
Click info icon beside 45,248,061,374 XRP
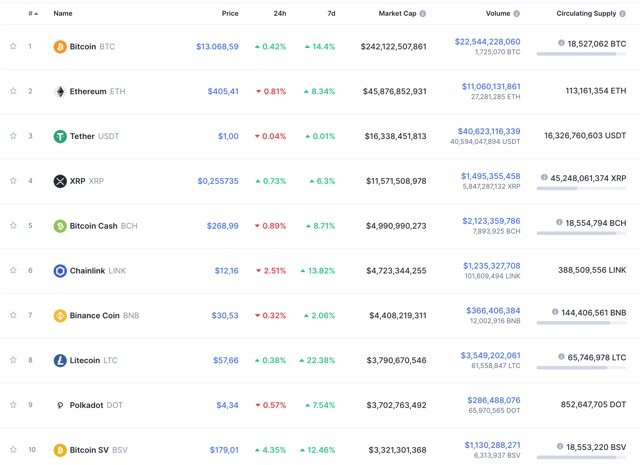coord(544,177)
